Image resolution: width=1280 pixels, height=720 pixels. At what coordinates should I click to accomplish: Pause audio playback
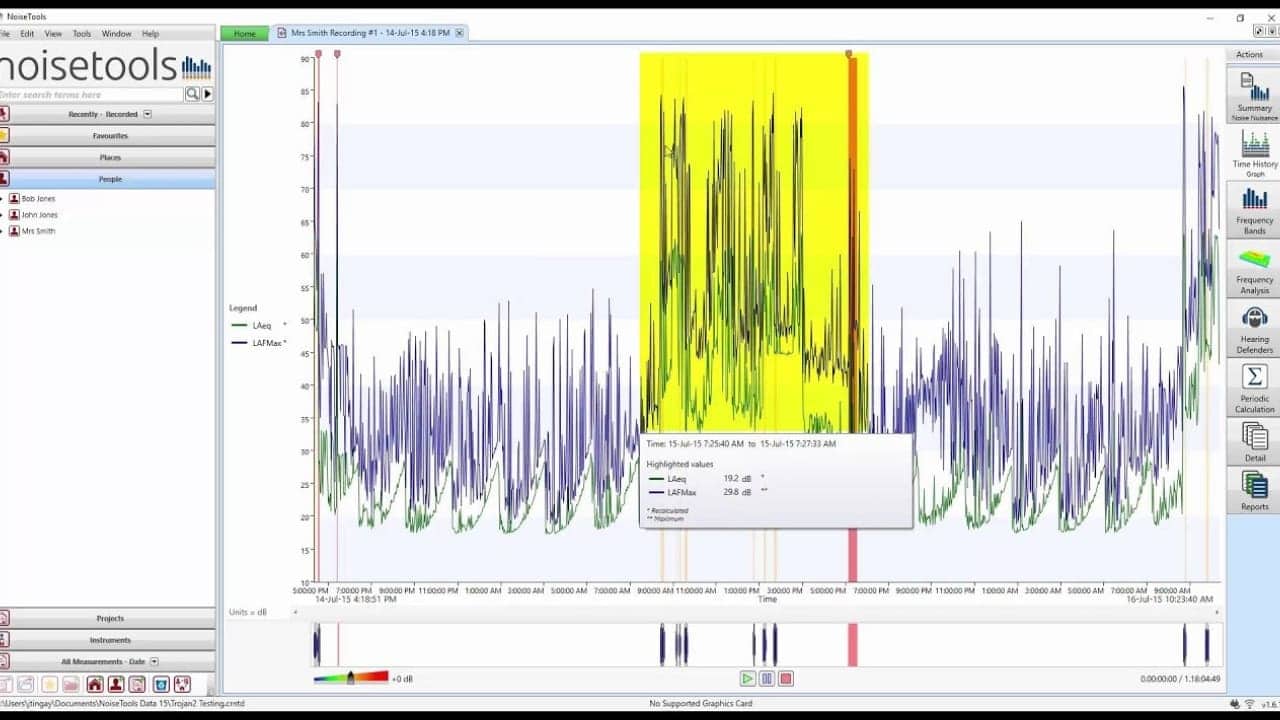767,679
